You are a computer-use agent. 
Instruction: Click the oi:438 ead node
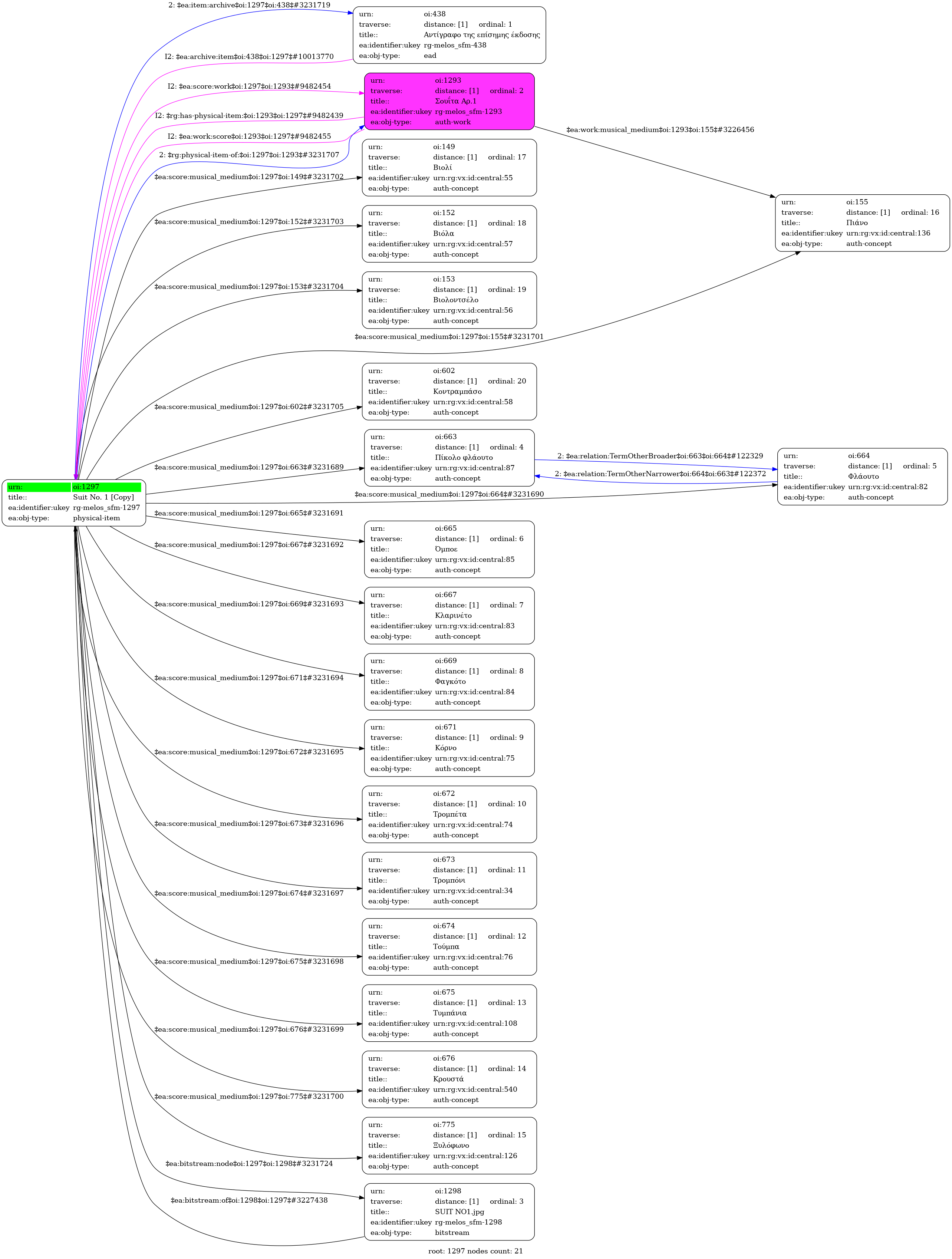pyautogui.click(x=449, y=35)
